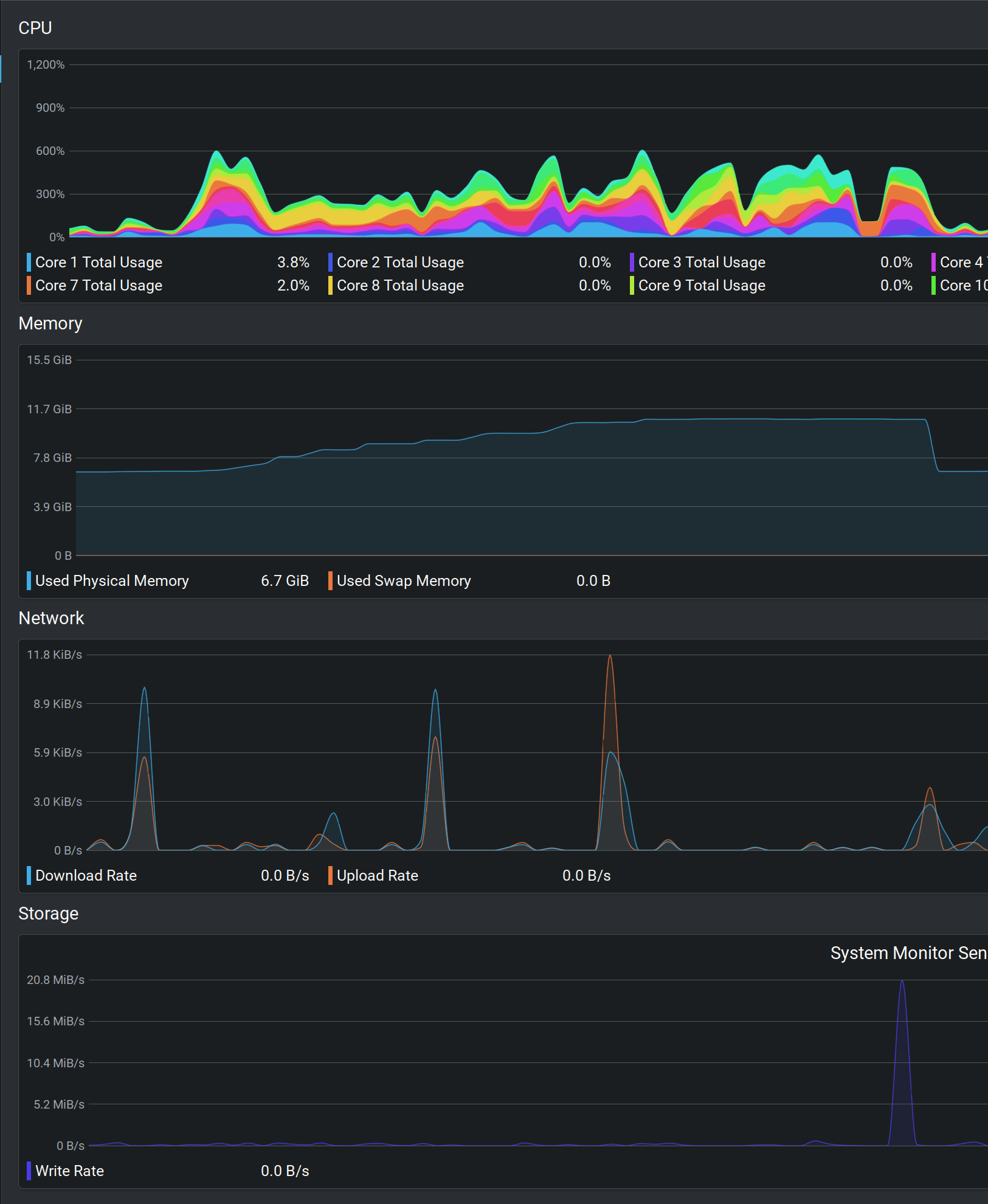
Task: Click the Used Swap Memory legend label
Action: (x=404, y=580)
